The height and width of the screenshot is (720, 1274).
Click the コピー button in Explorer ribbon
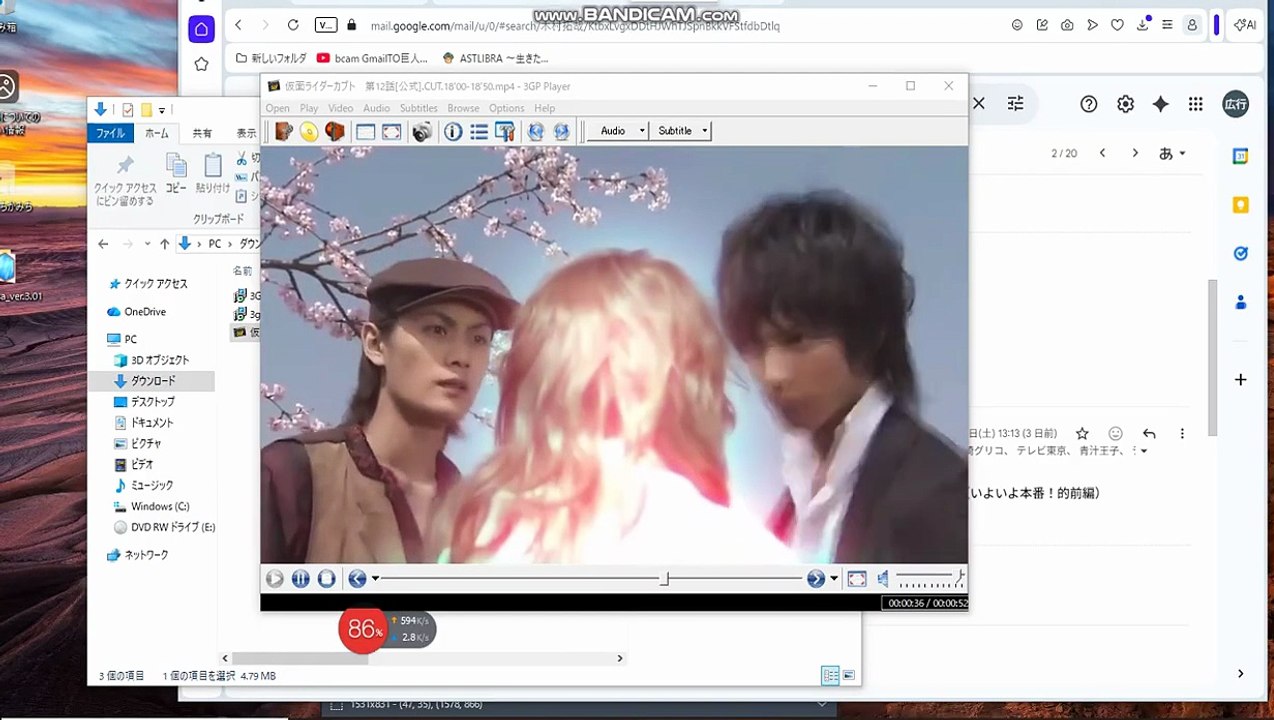click(x=176, y=173)
